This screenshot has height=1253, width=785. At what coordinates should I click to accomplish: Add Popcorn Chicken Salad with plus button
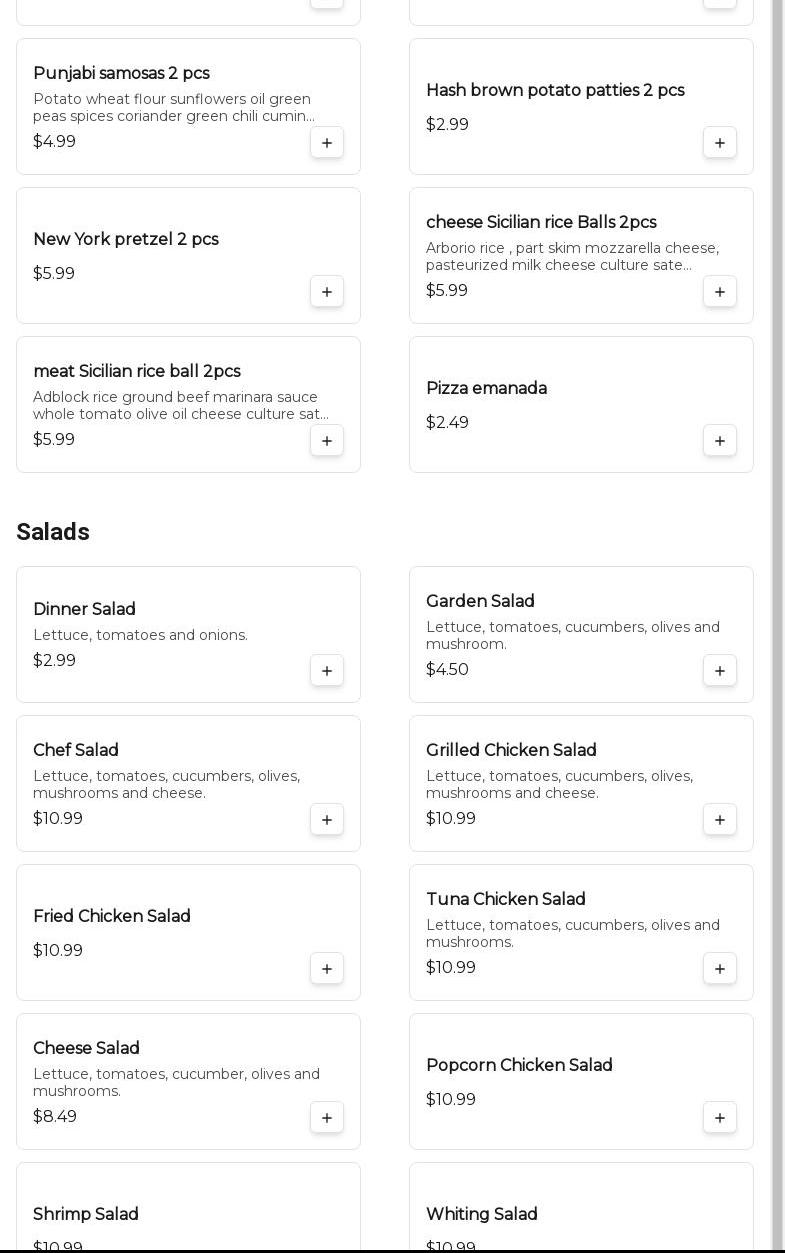click(x=720, y=1117)
